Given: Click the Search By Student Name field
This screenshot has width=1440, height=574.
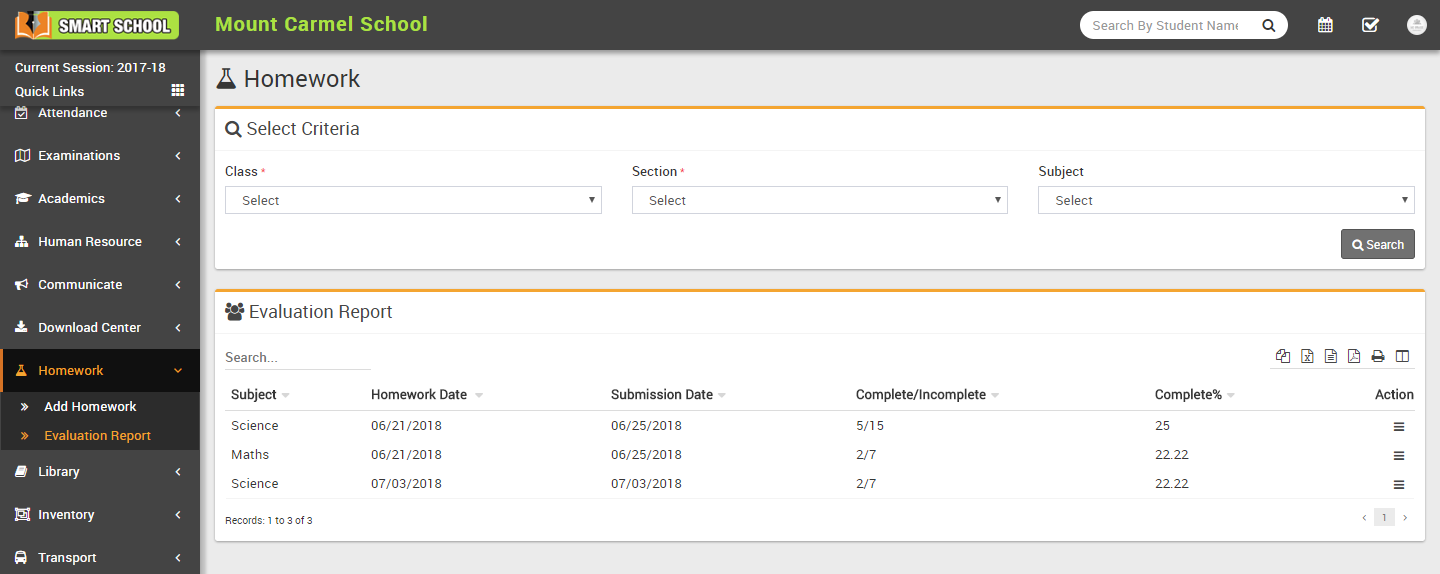Looking at the screenshot, I should tap(1165, 26).
